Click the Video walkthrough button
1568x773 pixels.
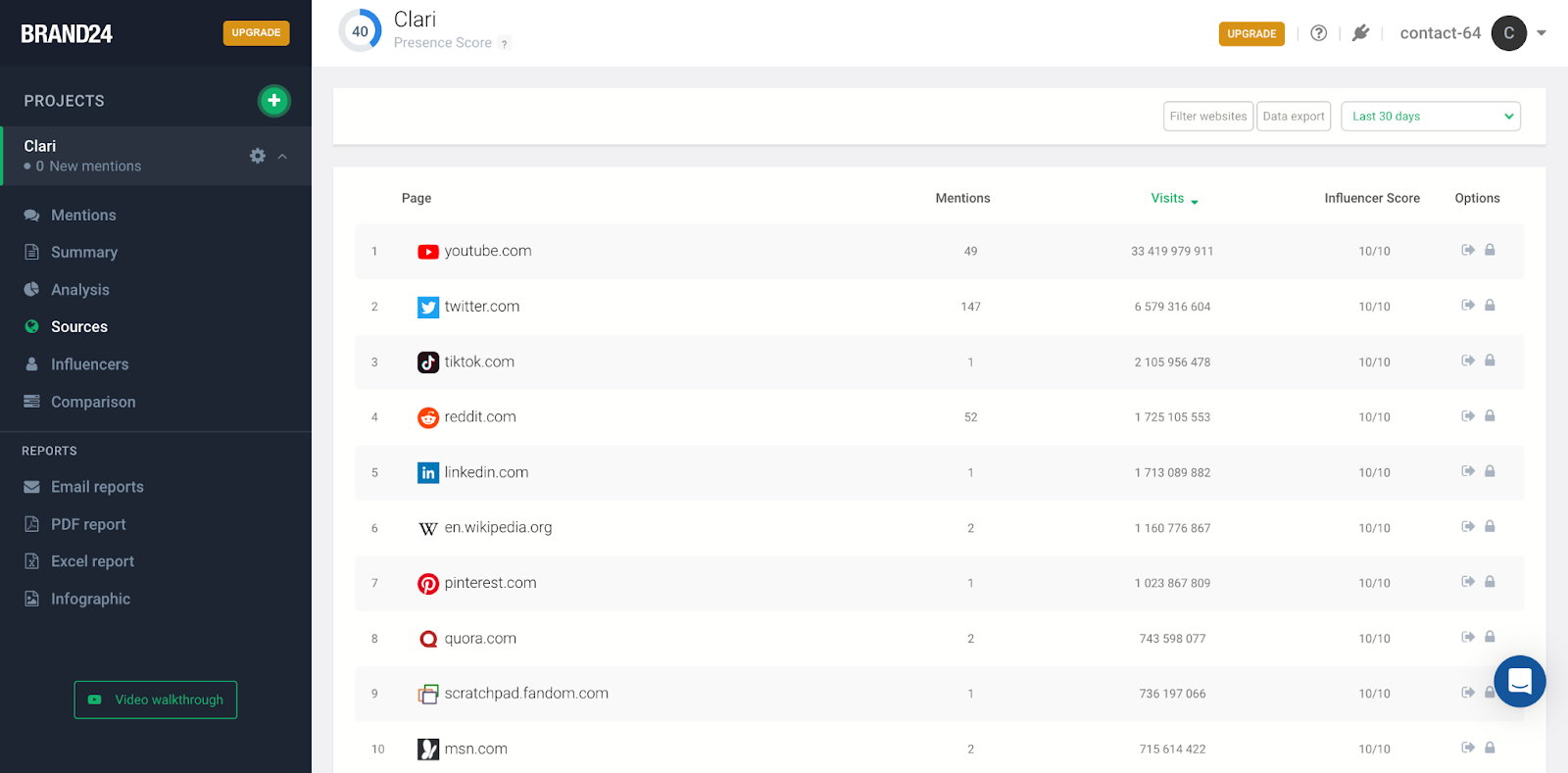156,700
